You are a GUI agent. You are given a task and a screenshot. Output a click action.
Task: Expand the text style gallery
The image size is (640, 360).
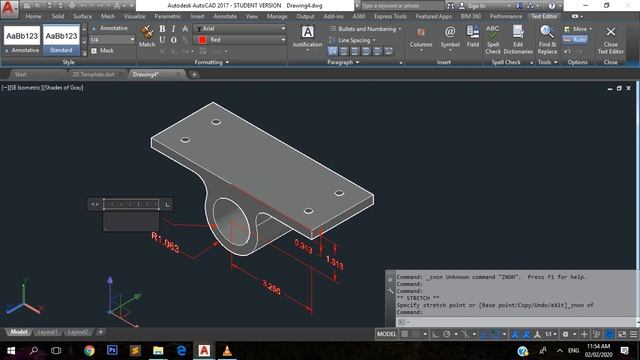(84, 53)
